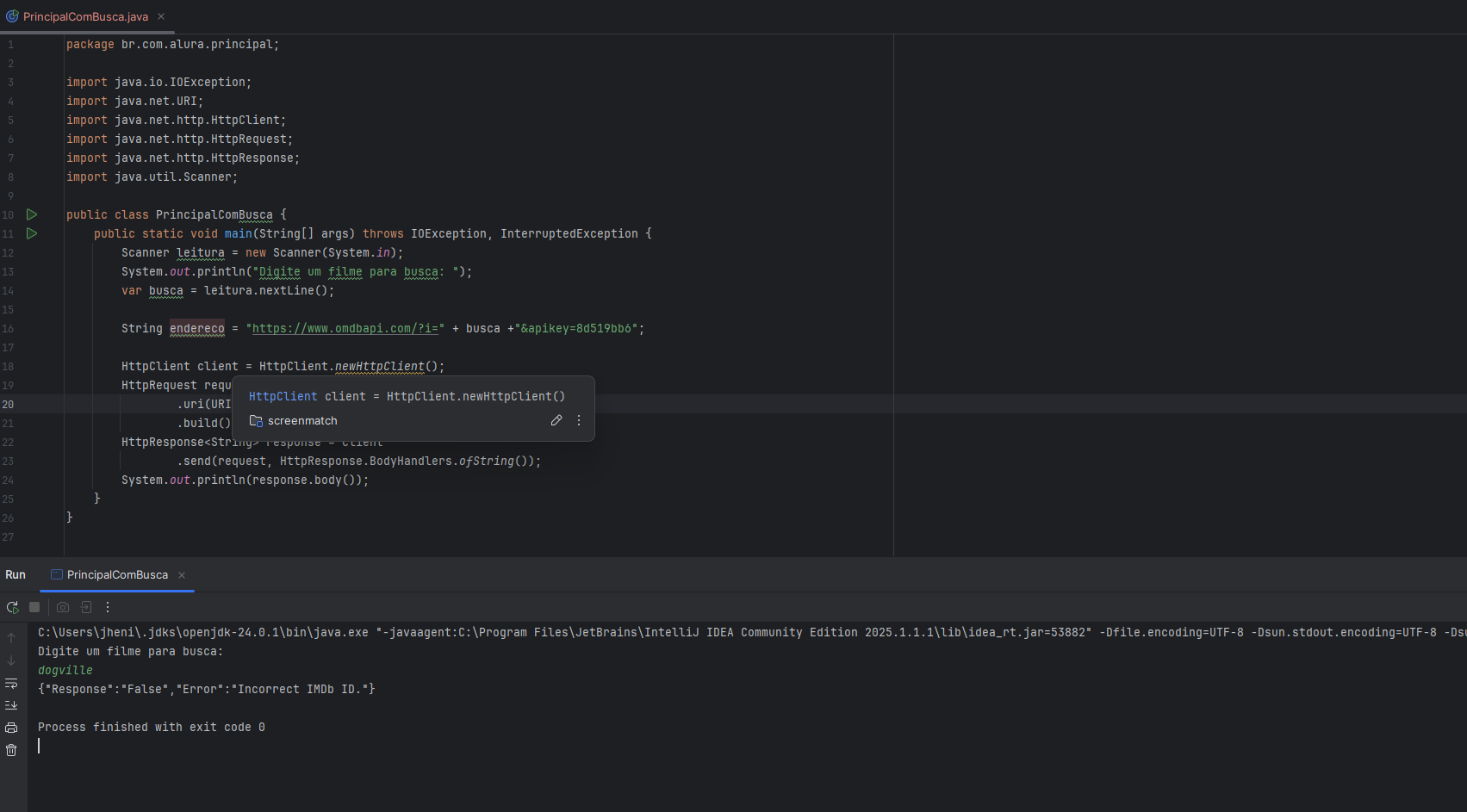
Task: Click the screenmatch module in the popup
Action: click(x=294, y=421)
